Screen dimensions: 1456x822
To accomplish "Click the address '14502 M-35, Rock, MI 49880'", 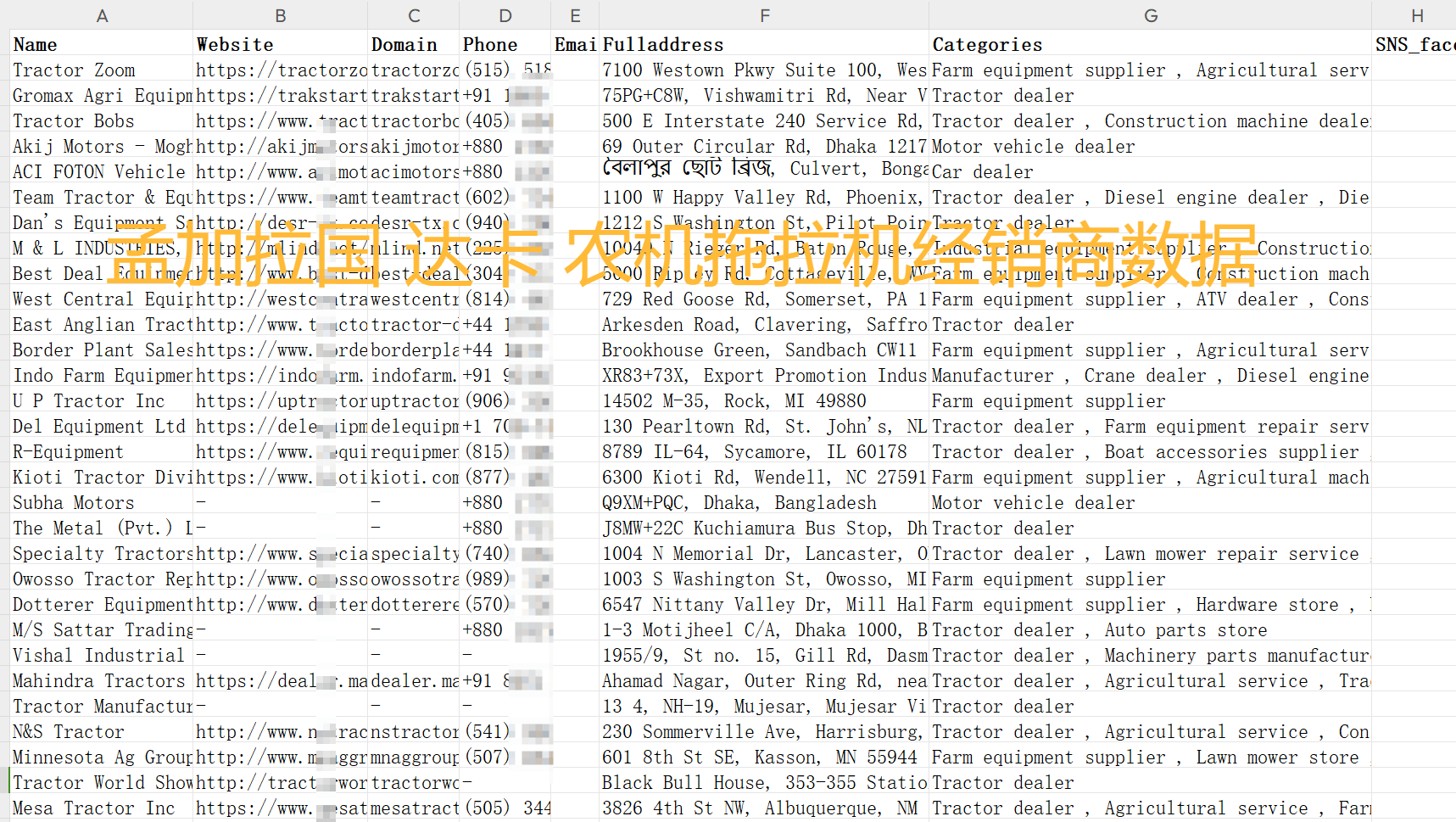I will point(764,400).
